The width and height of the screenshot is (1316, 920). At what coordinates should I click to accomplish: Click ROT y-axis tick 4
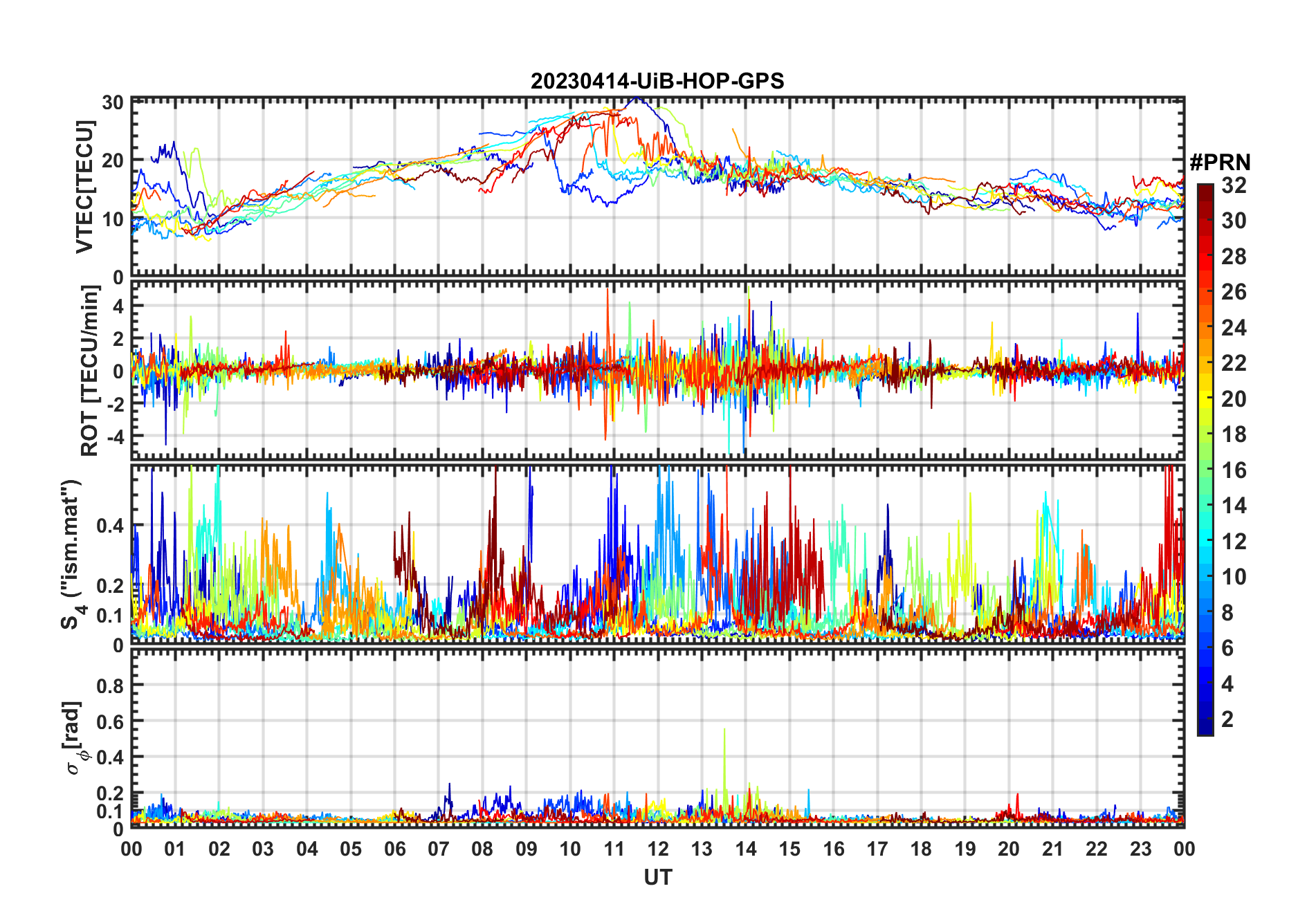[118, 306]
